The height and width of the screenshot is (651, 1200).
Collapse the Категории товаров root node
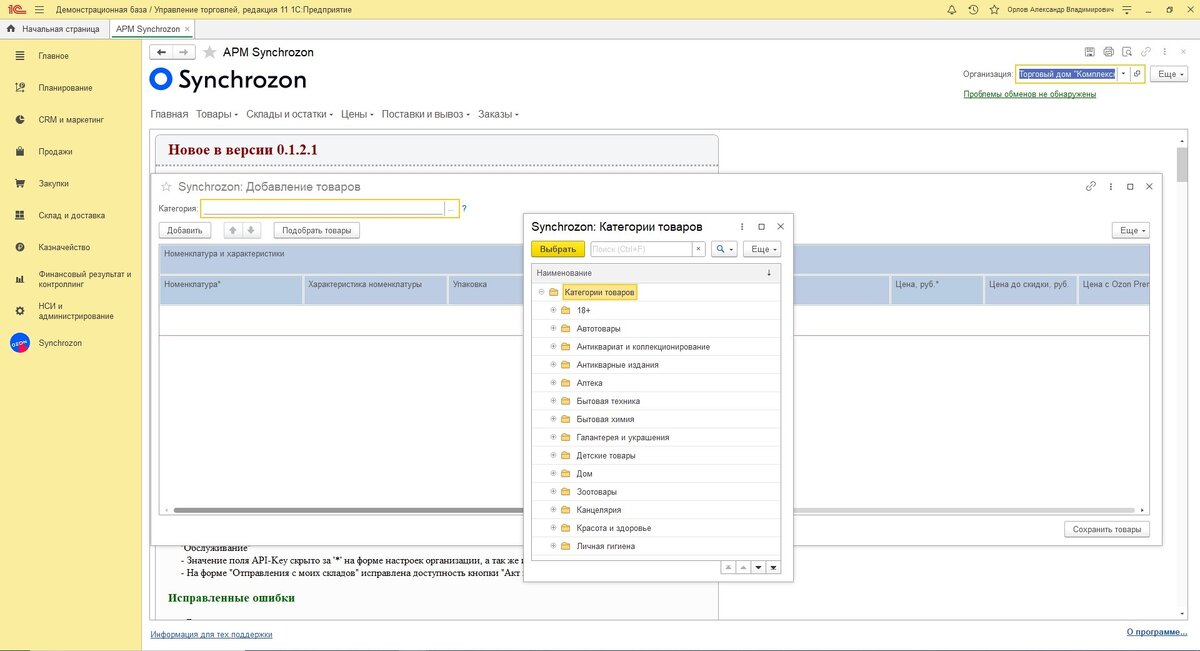point(541,292)
